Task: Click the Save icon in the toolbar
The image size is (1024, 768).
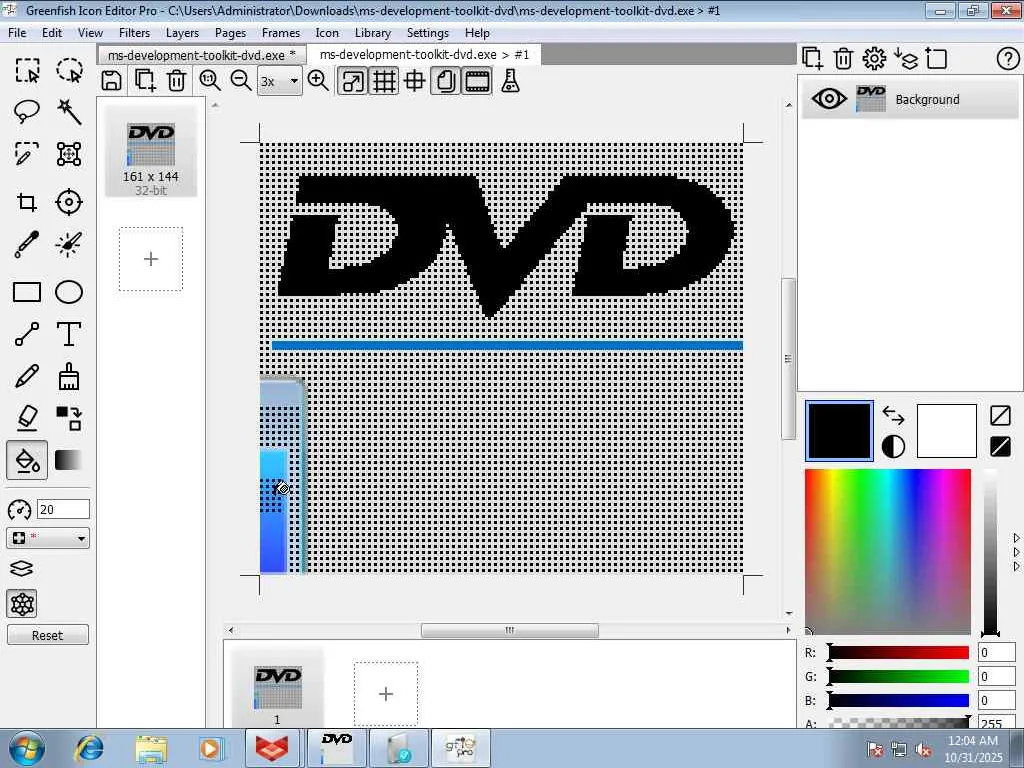Action: pyautogui.click(x=112, y=81)
